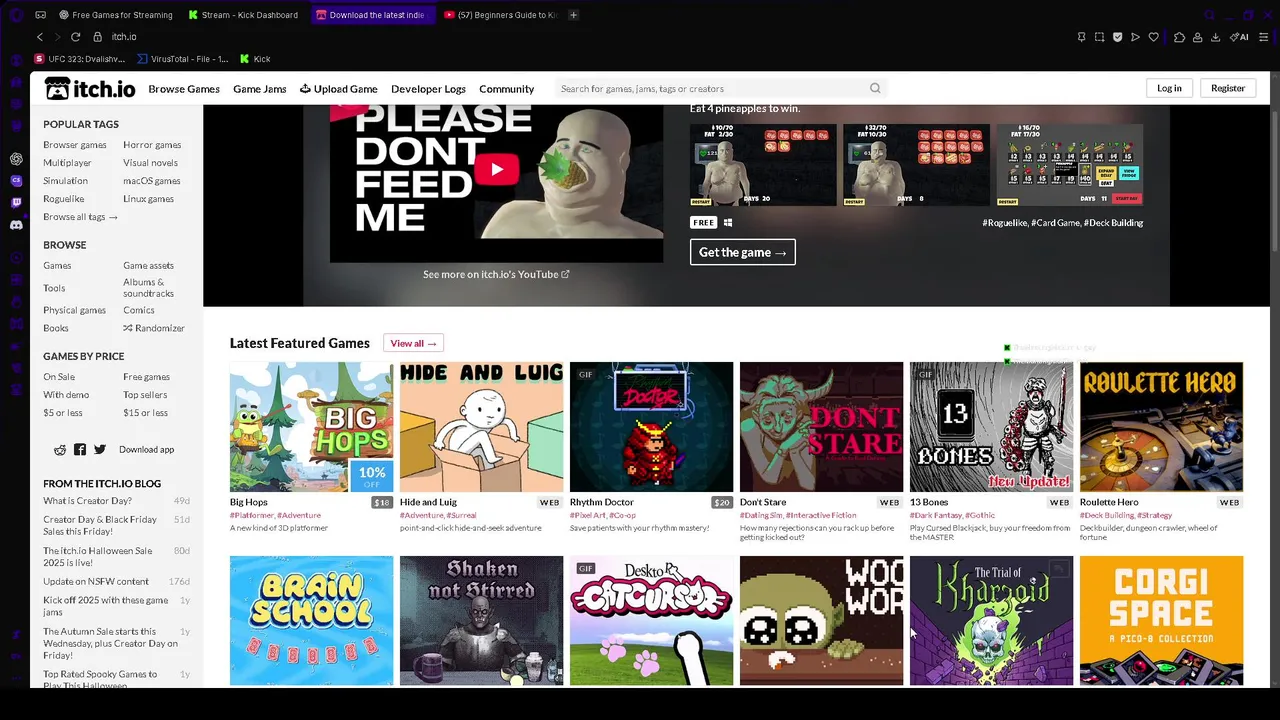
Task: Click the Log in button
Action: 1169,88
